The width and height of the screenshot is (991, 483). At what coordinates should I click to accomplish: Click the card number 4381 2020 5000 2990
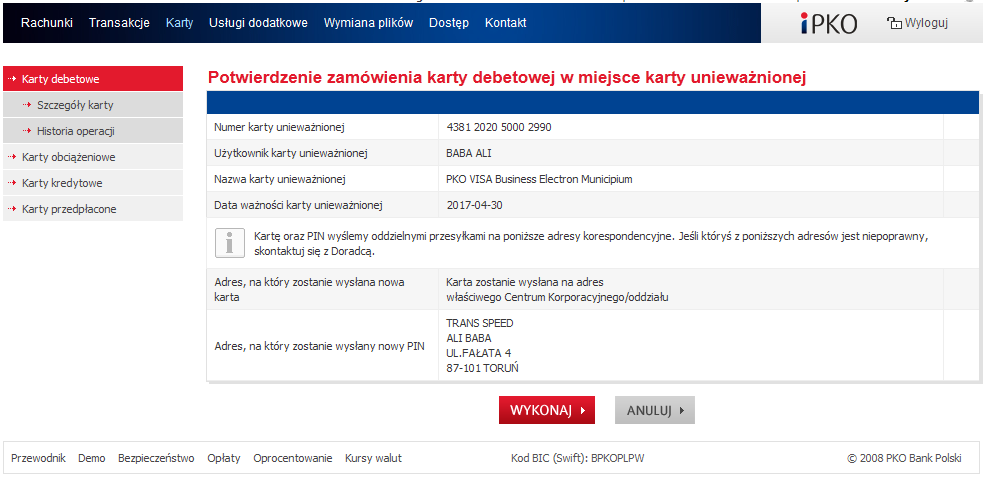point(499,127)
